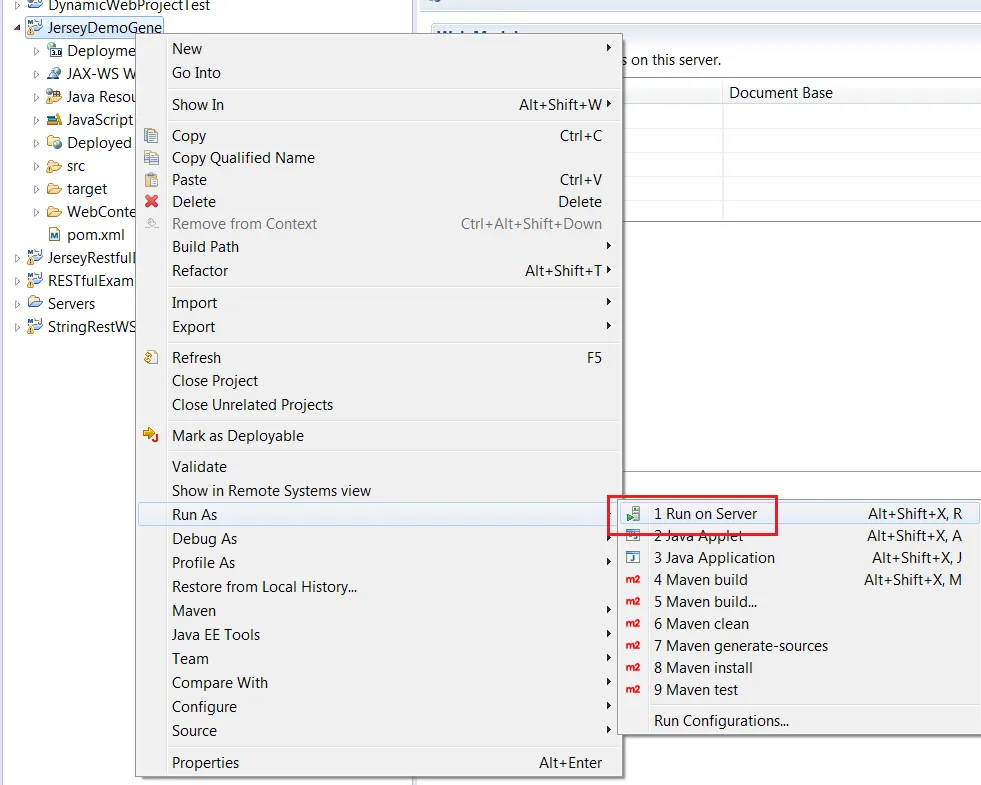Expand the Servers tree node
The width and height of the screenshot is (981, 785).
[17, 304]
